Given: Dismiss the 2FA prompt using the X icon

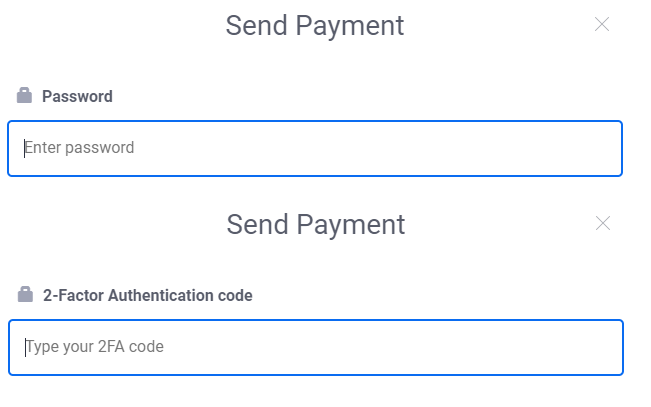Looking at the screenshot, I should pos(603,224).
